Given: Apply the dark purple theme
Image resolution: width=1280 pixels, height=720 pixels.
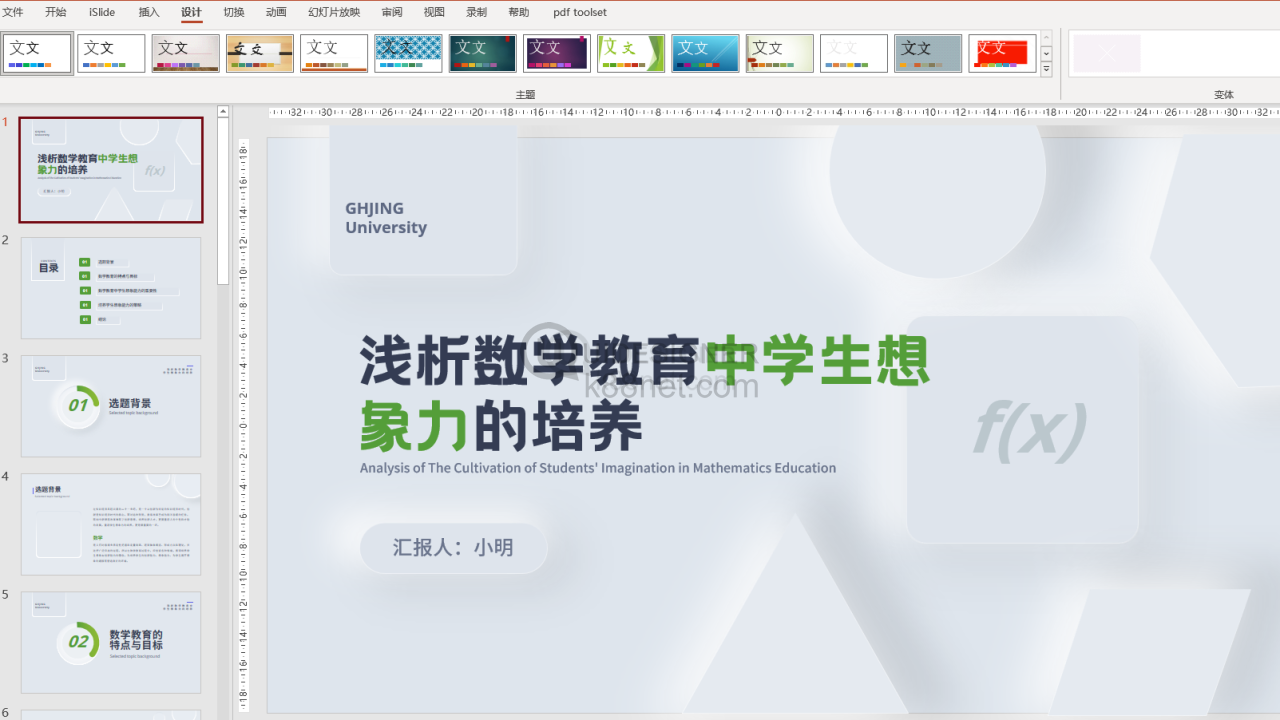Looking at the screenshot, I should click(x=557, y=53).
